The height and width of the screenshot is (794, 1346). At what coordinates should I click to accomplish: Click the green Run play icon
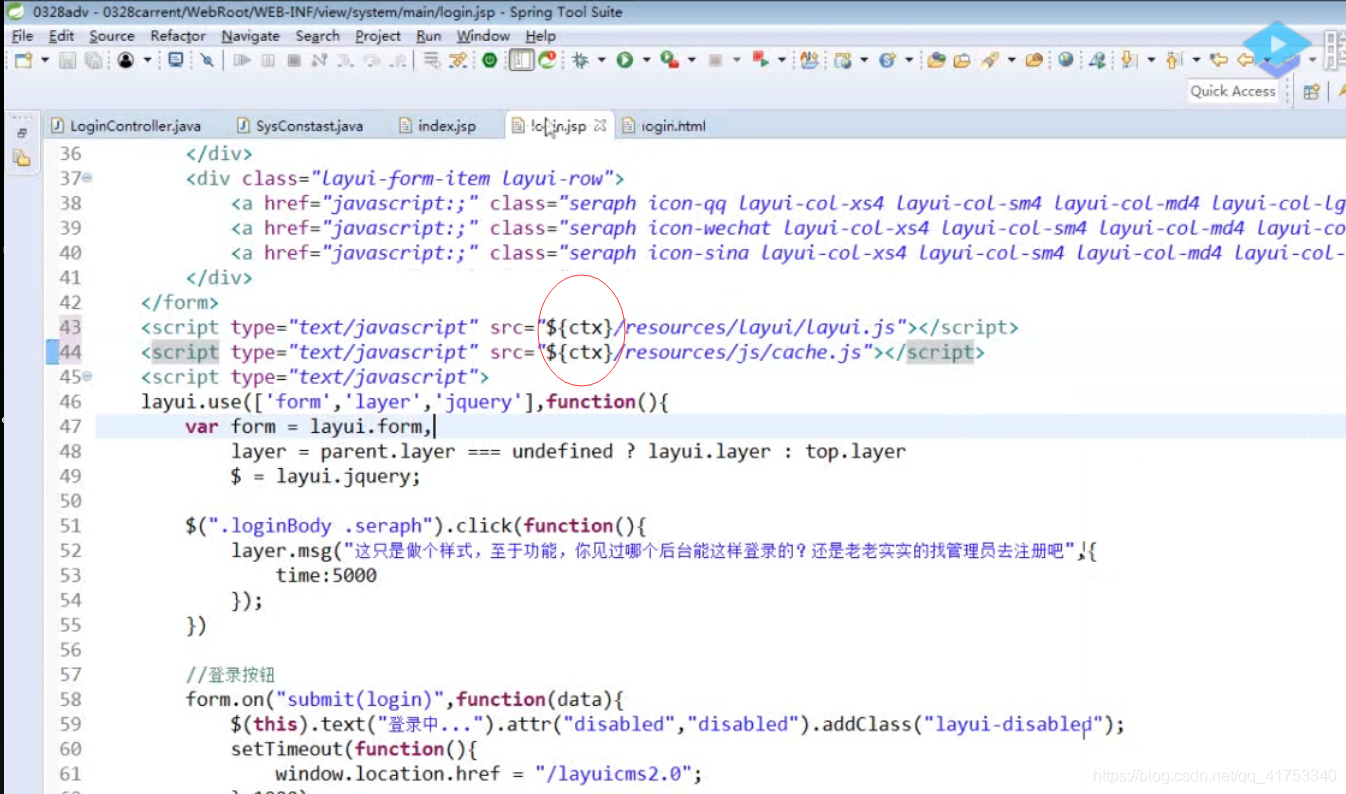coord(625,60)
